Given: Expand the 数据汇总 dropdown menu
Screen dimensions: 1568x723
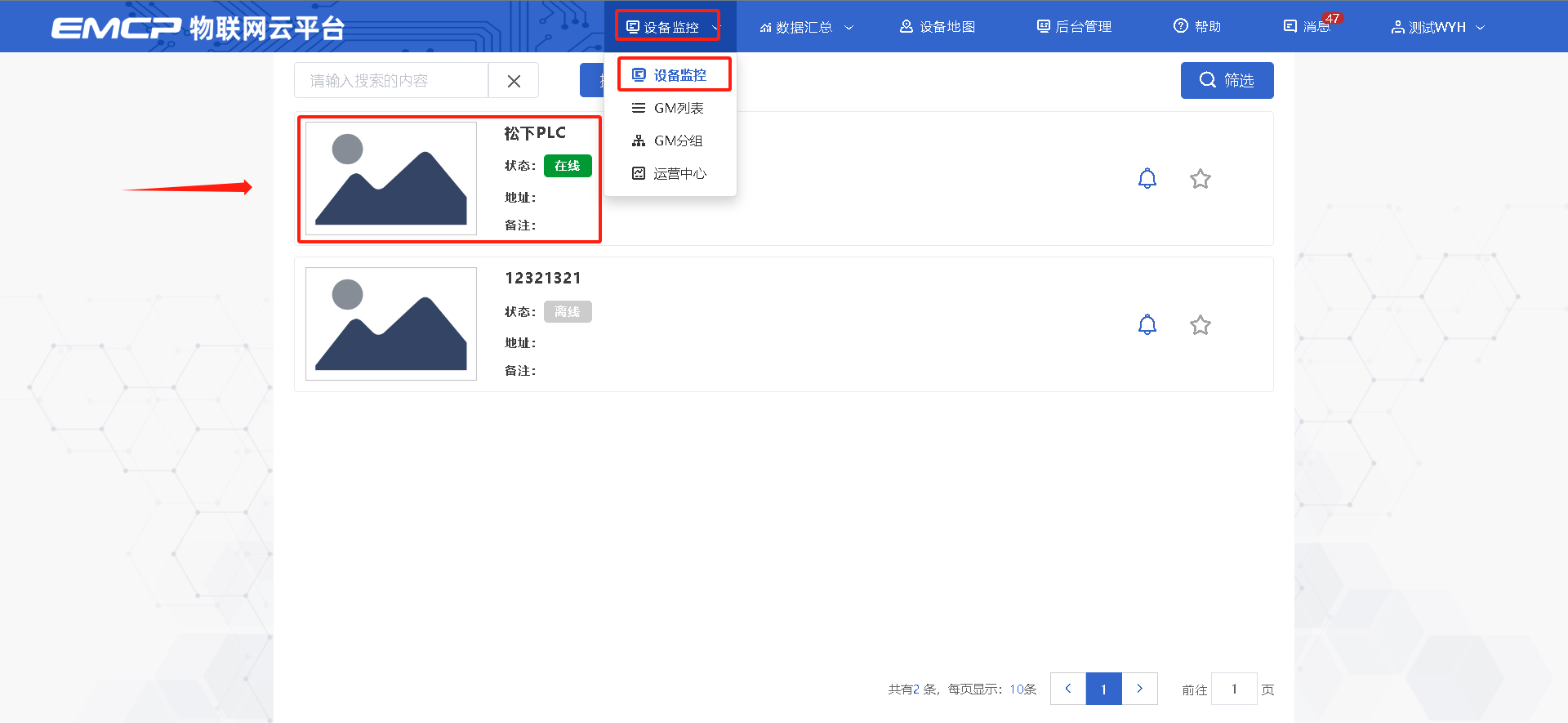Looking at the screenshot, I should coord(806,27).
